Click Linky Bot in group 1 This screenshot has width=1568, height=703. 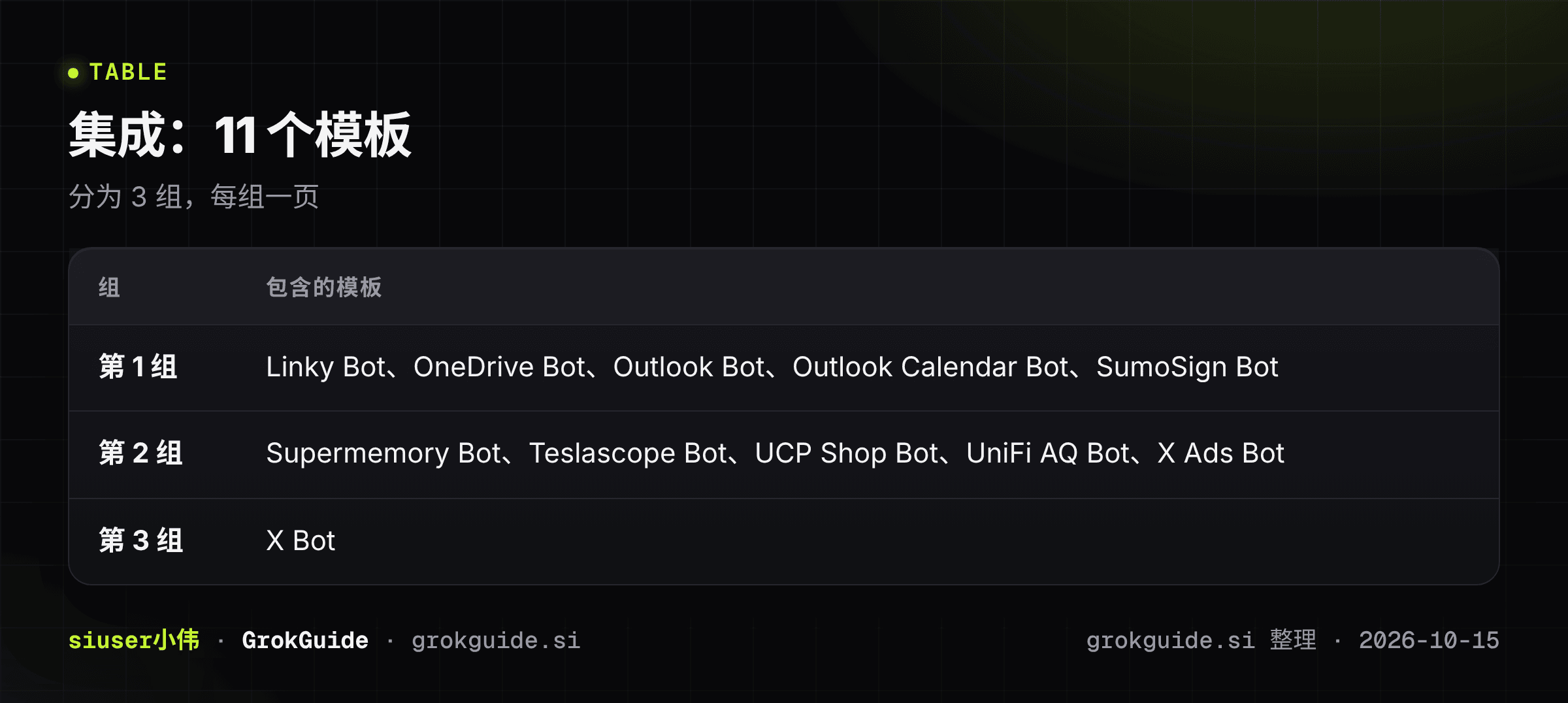[325, 367]
